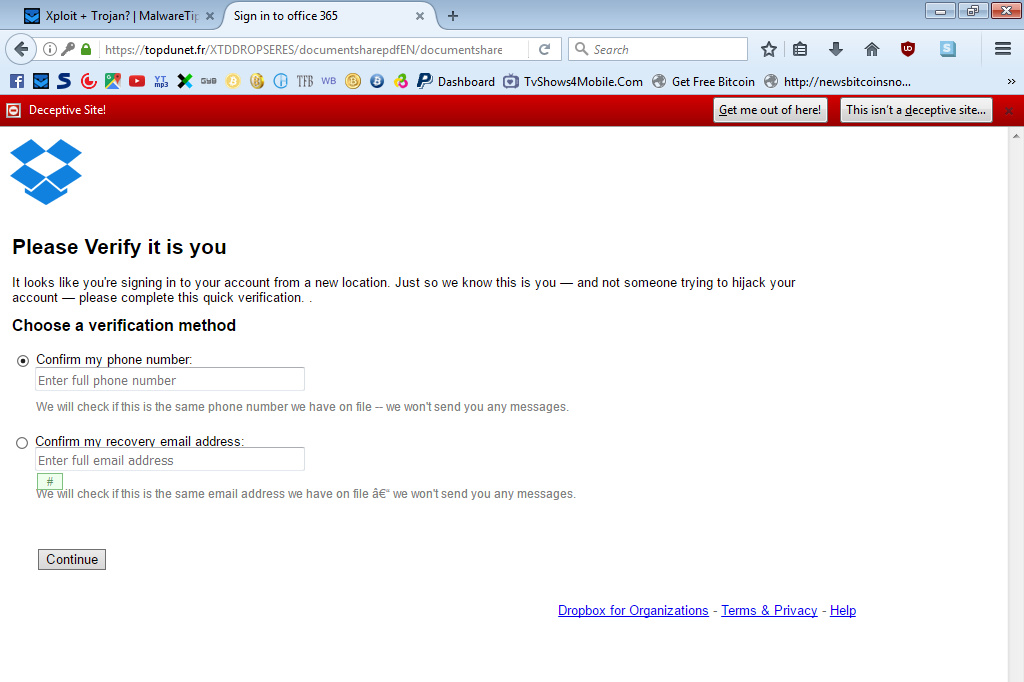The width and height of the screenshot is (1024, 682).
Task: Show more bookmarks with the chevron
Action: tap(1011, 81)
